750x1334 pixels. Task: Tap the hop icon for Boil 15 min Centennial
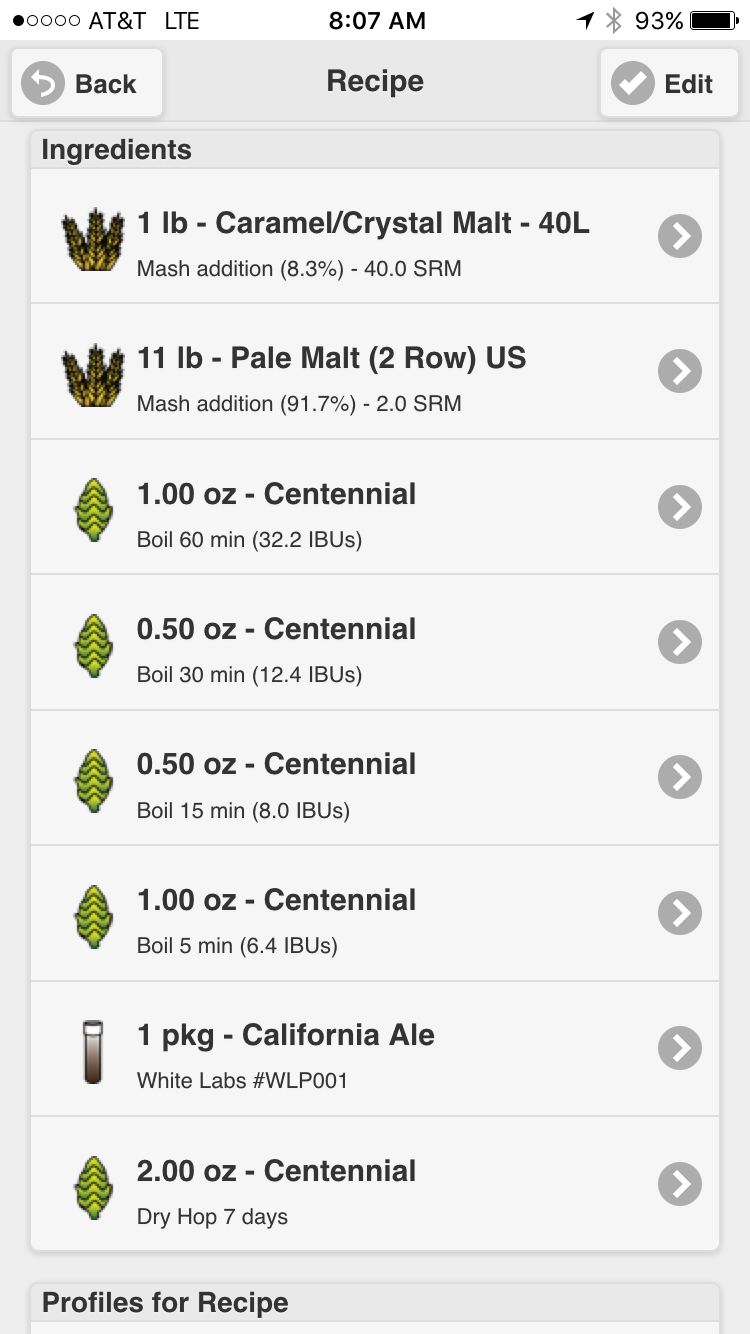coord(93,780)
